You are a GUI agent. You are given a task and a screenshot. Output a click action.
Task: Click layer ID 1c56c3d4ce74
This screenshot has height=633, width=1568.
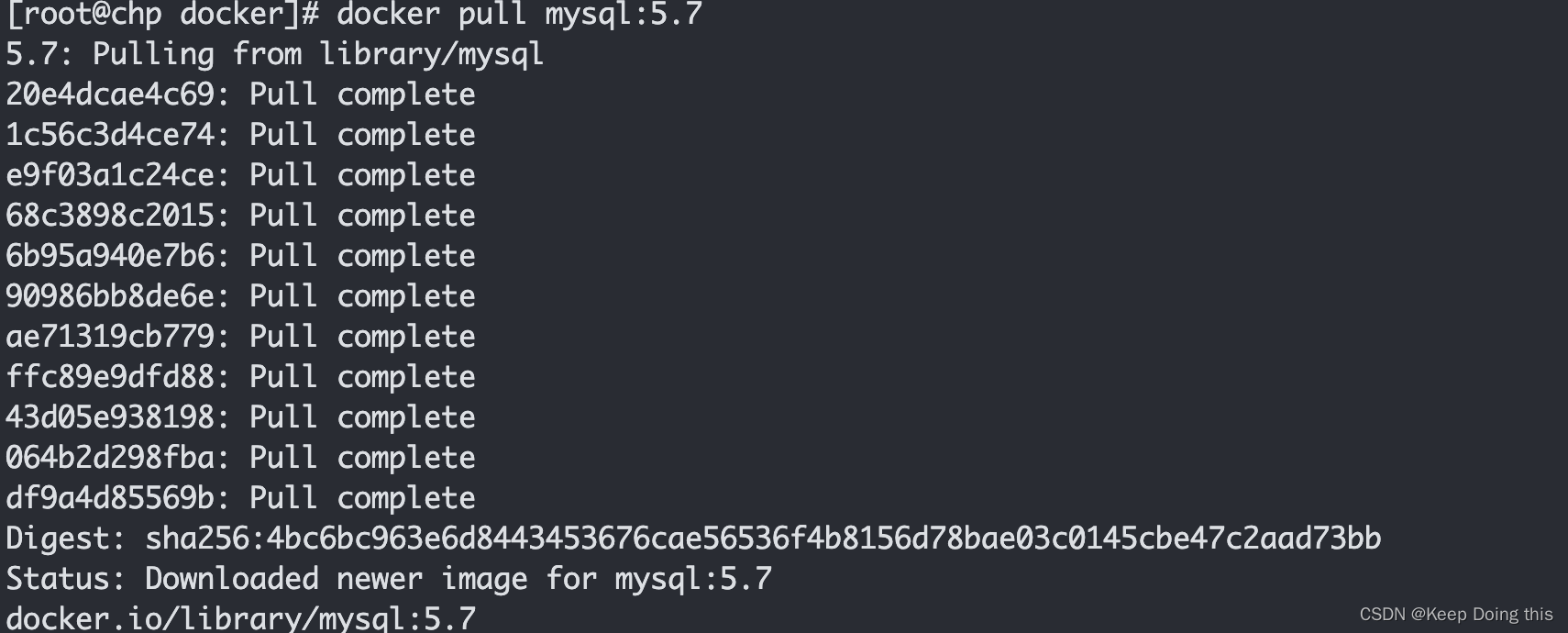click(110, 135)
